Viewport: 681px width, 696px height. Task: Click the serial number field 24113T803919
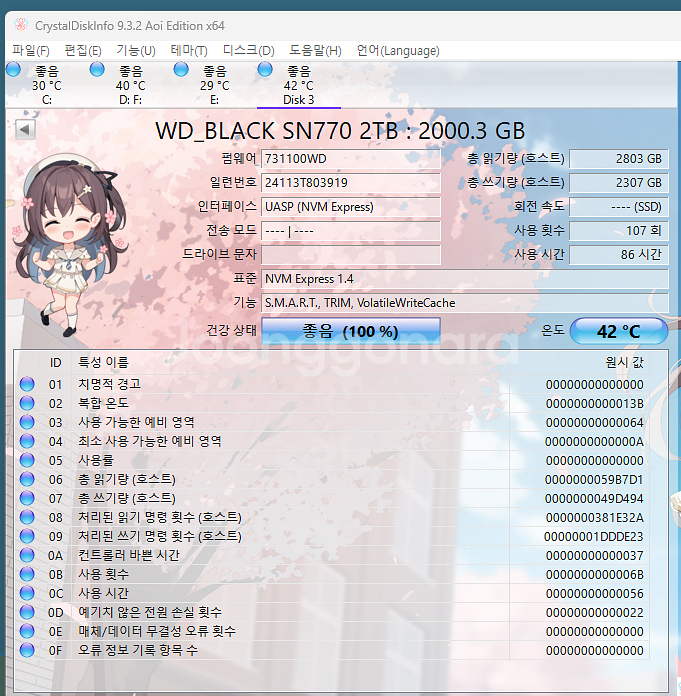tap(351, 182)
